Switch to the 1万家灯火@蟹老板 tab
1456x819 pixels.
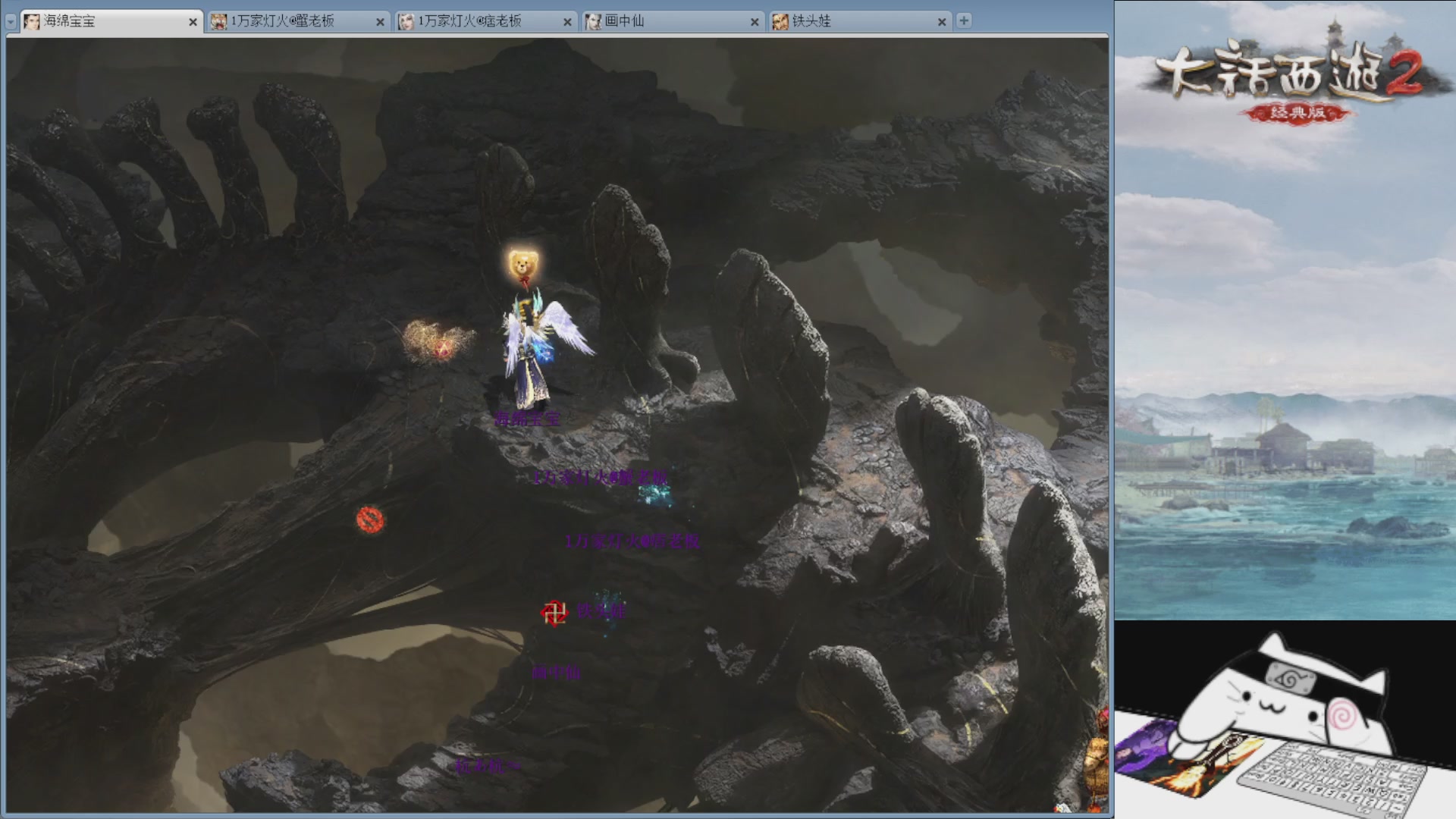(x=298, y=21)
